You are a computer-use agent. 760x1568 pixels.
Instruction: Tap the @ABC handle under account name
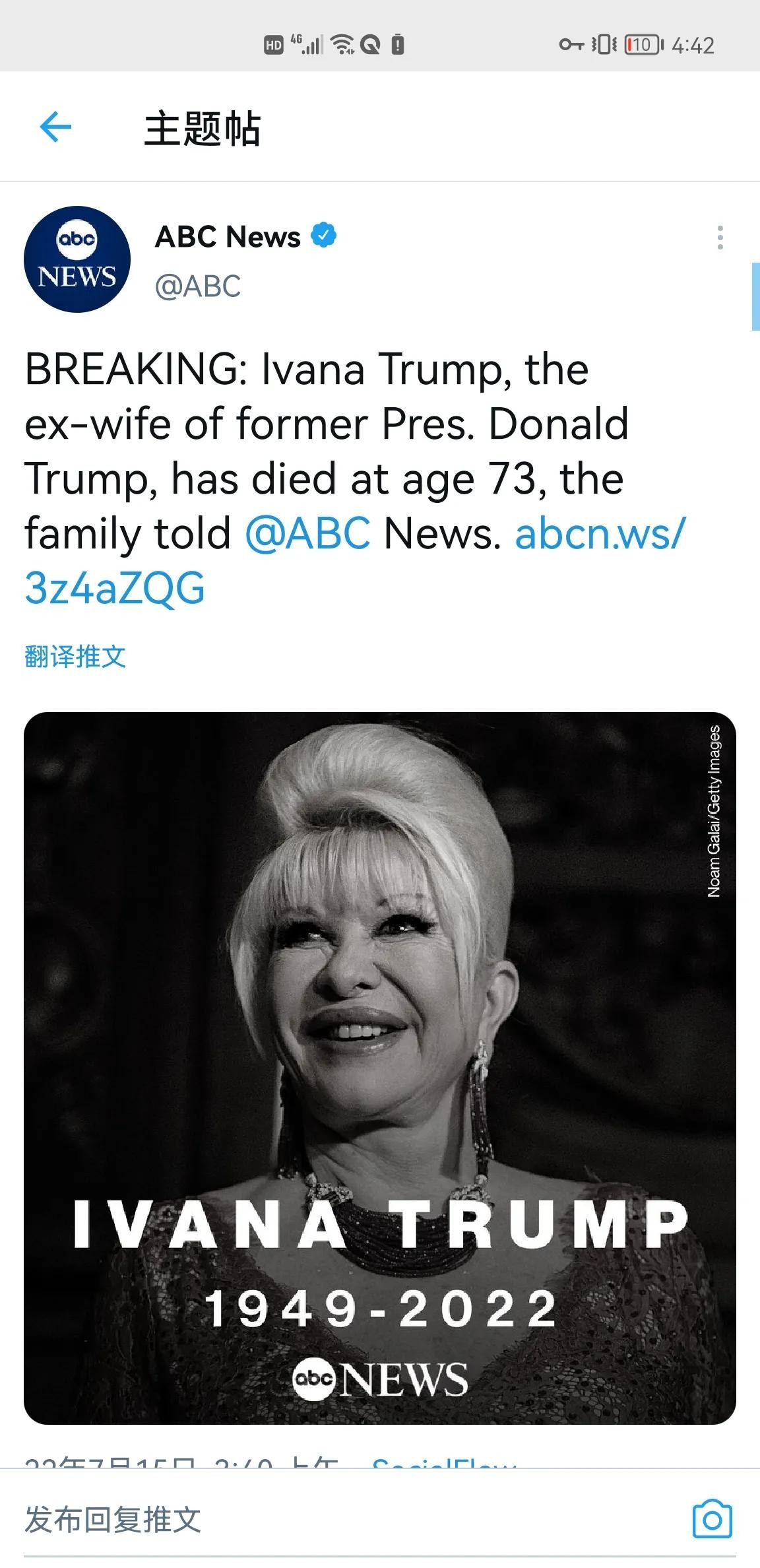pyautogui.click(x=198, y=286)
